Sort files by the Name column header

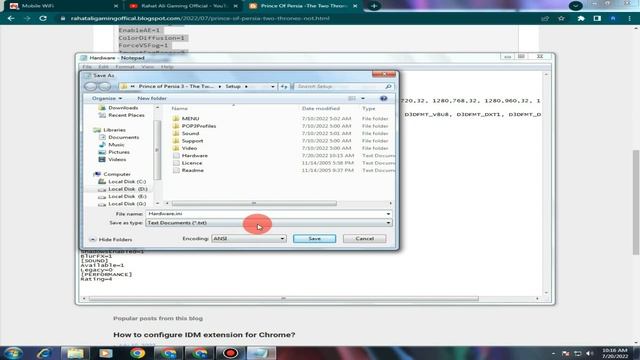pos(179,109)
